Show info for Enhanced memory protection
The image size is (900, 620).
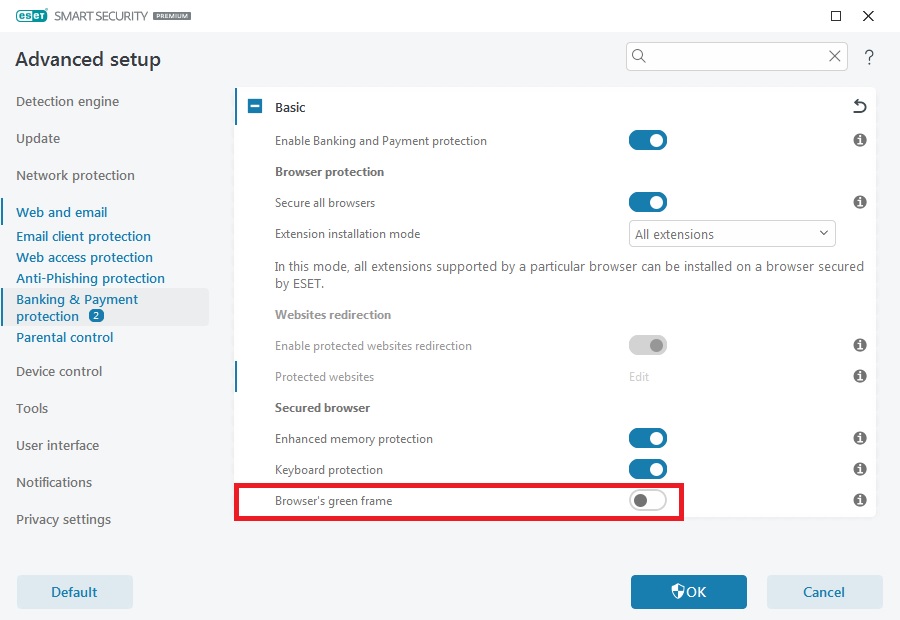click(x=859, y=438)
